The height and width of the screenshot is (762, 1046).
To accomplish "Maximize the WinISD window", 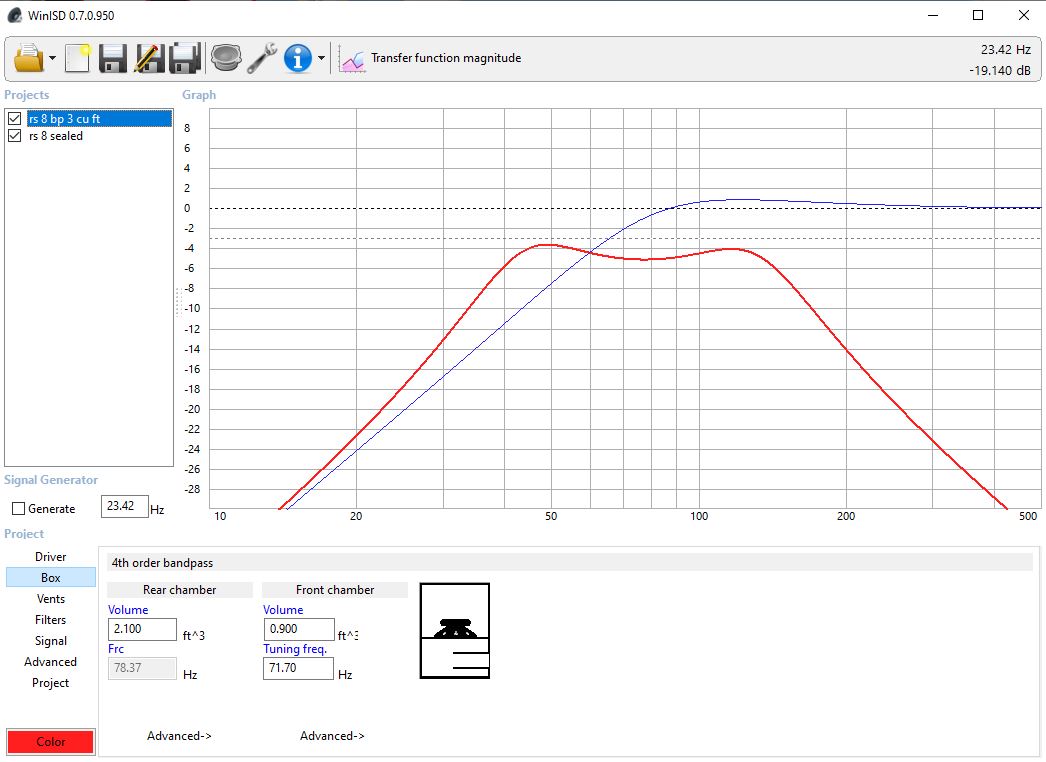I will click(978, 15).
